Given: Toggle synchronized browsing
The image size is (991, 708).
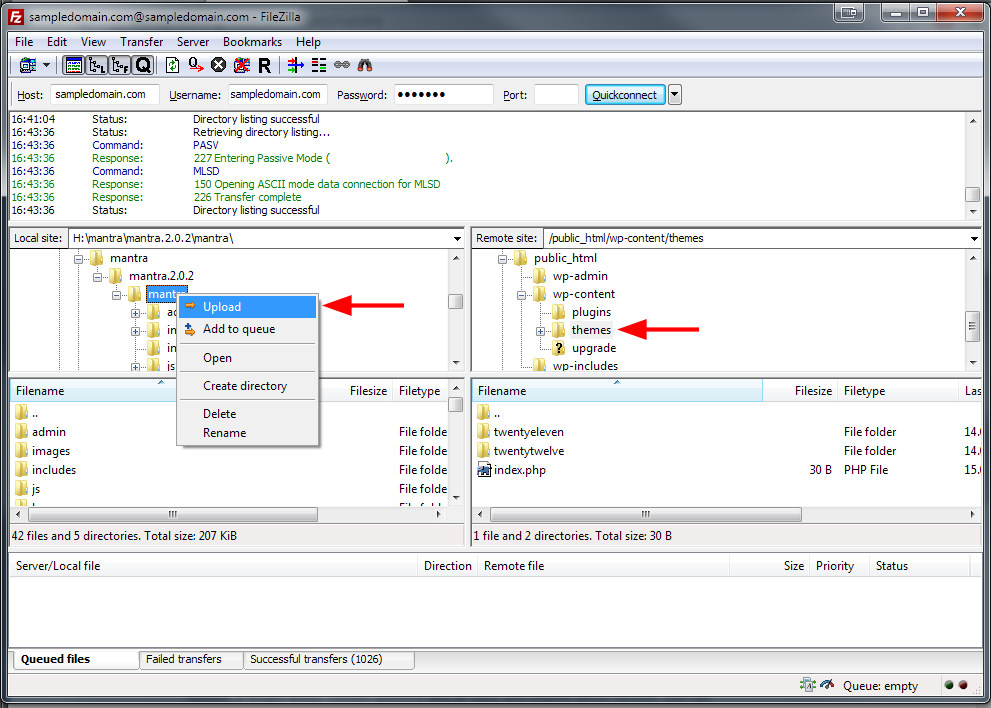Looking at the screenshot, I should click(342, 65).
